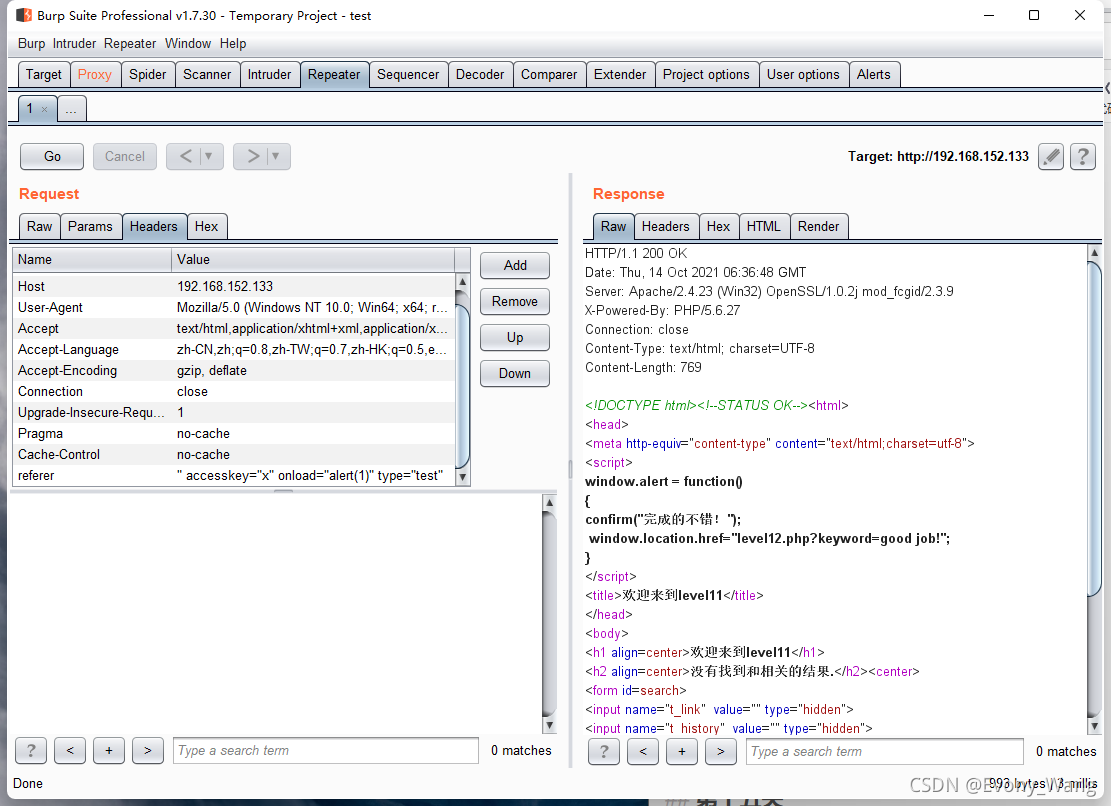Image resolution: width=1111 pixels, height=806 pixels.
Task: Jump to previous match in response search
Action: click(x=643, y=751)
